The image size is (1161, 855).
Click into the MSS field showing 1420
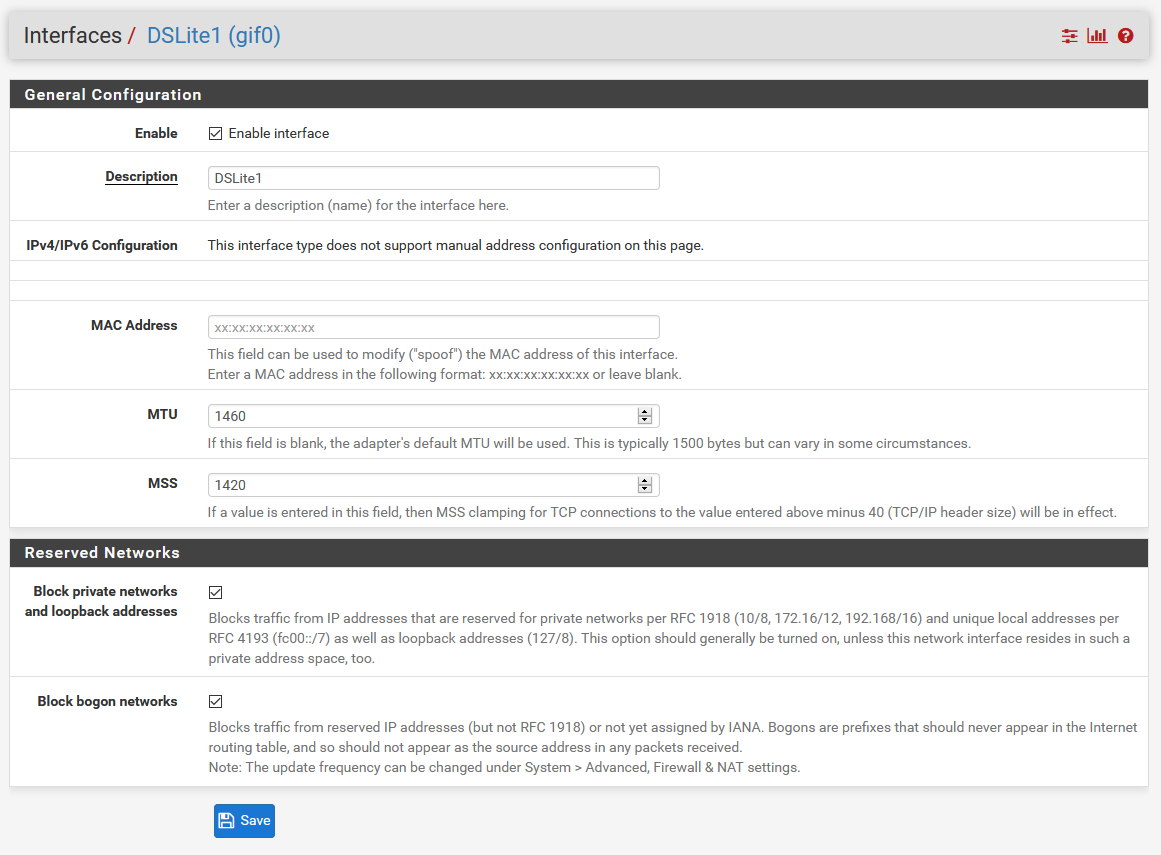pyautogui.click(x=433, y=485)
